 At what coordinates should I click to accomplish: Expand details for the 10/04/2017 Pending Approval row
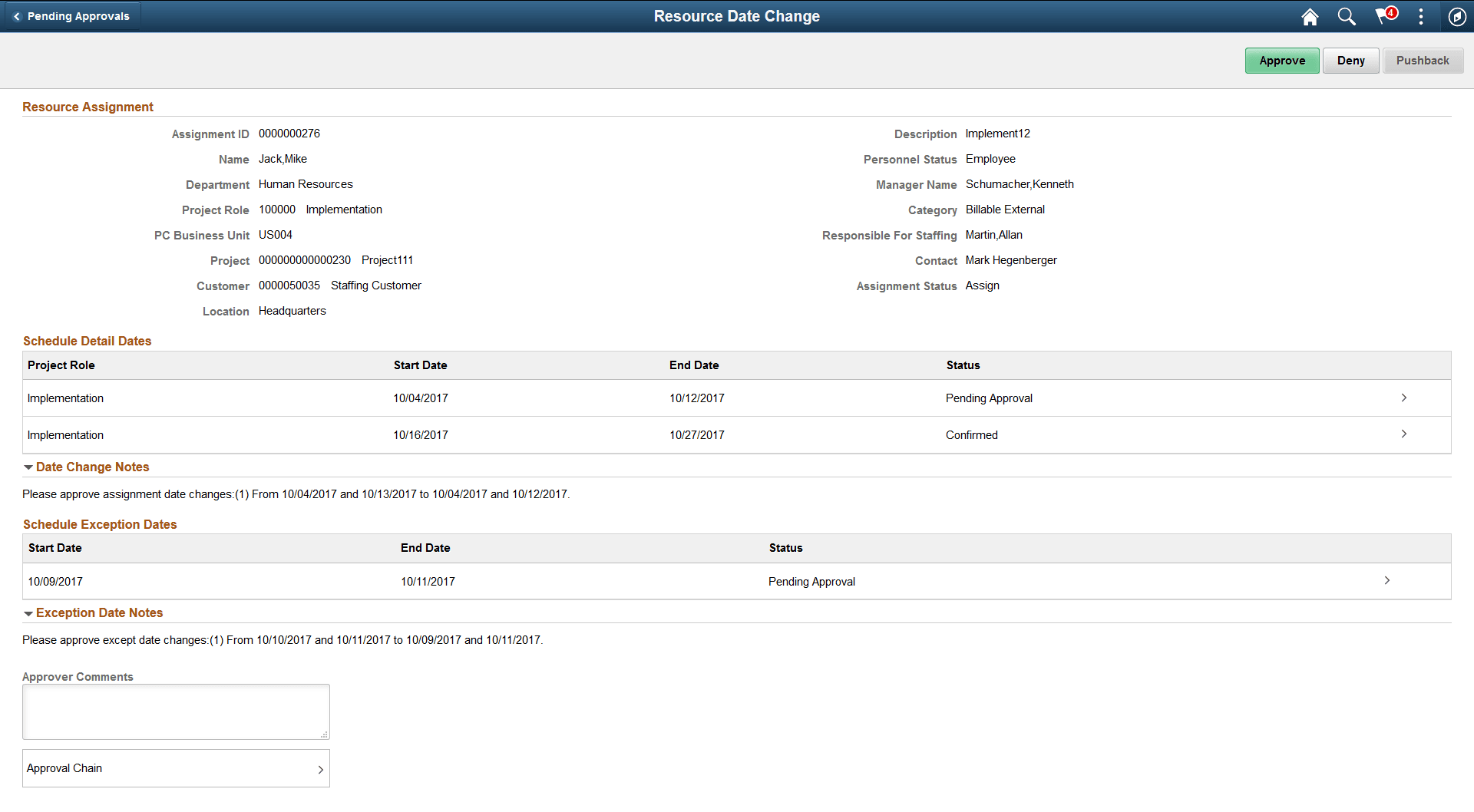1404,398
